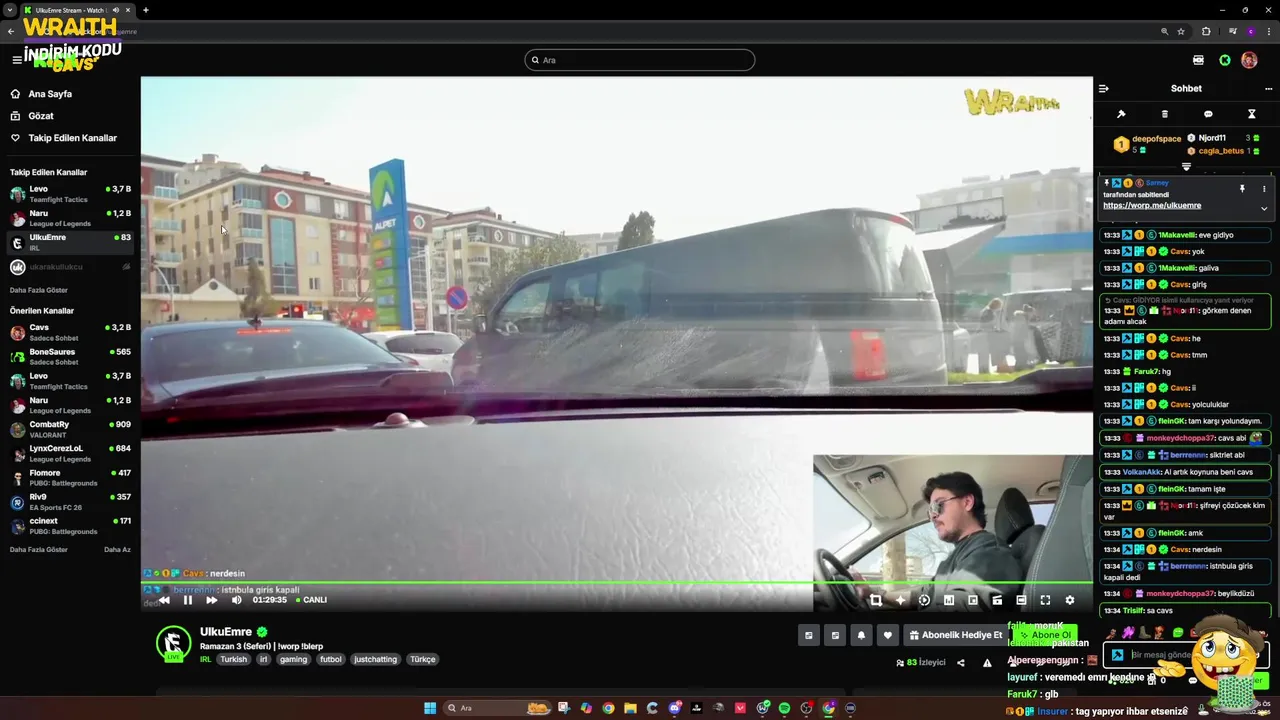Click the gaming tag
The image size is (1280, 720).
[x=293, y=659]
